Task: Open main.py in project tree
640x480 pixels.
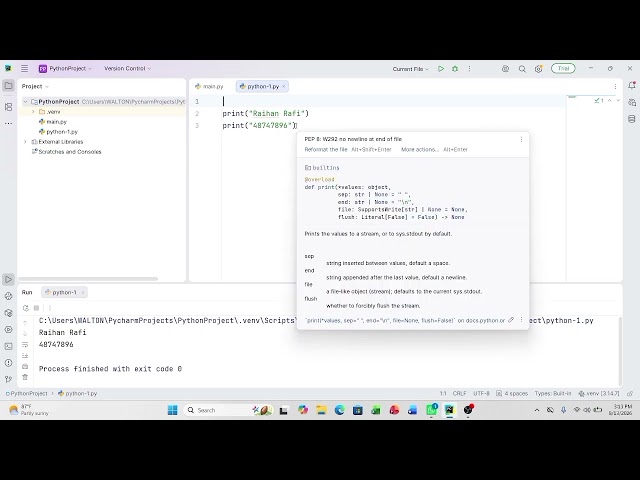Action: [x=53, y=122]
